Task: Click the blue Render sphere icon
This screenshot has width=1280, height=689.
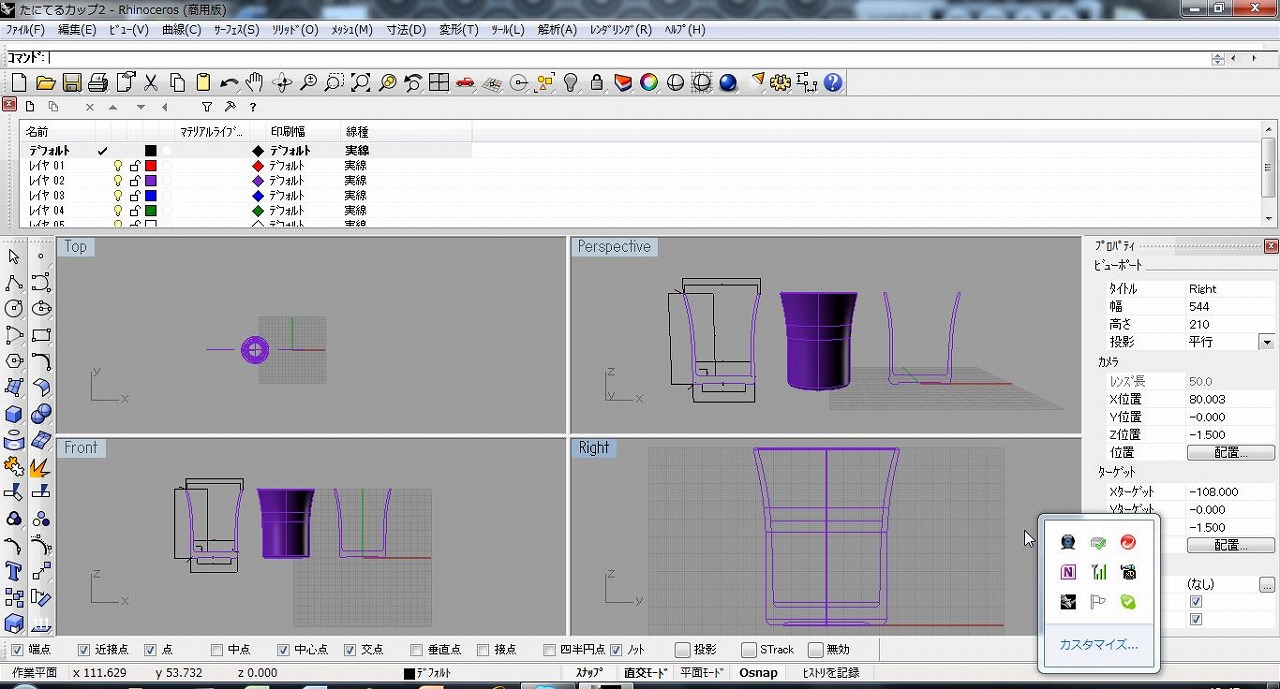Action: click(728, 82)
